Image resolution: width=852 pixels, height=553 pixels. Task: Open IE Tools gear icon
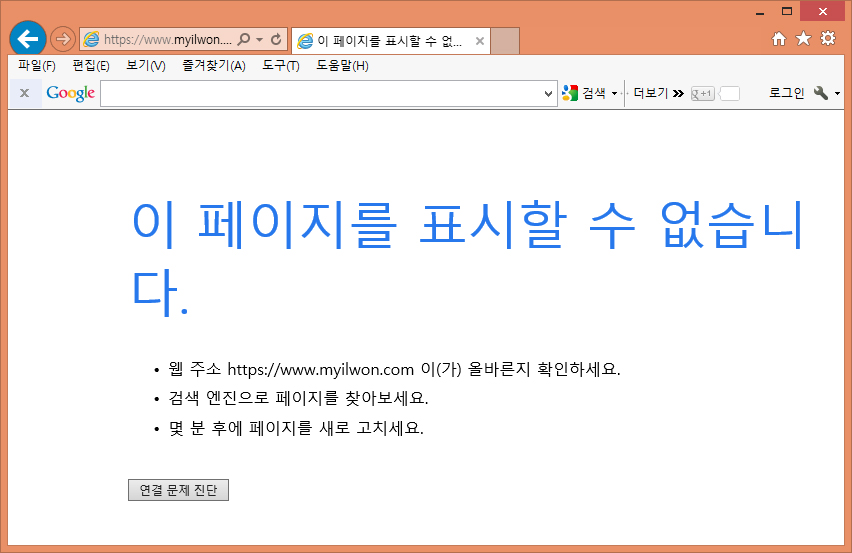click(x=828, y=39)
